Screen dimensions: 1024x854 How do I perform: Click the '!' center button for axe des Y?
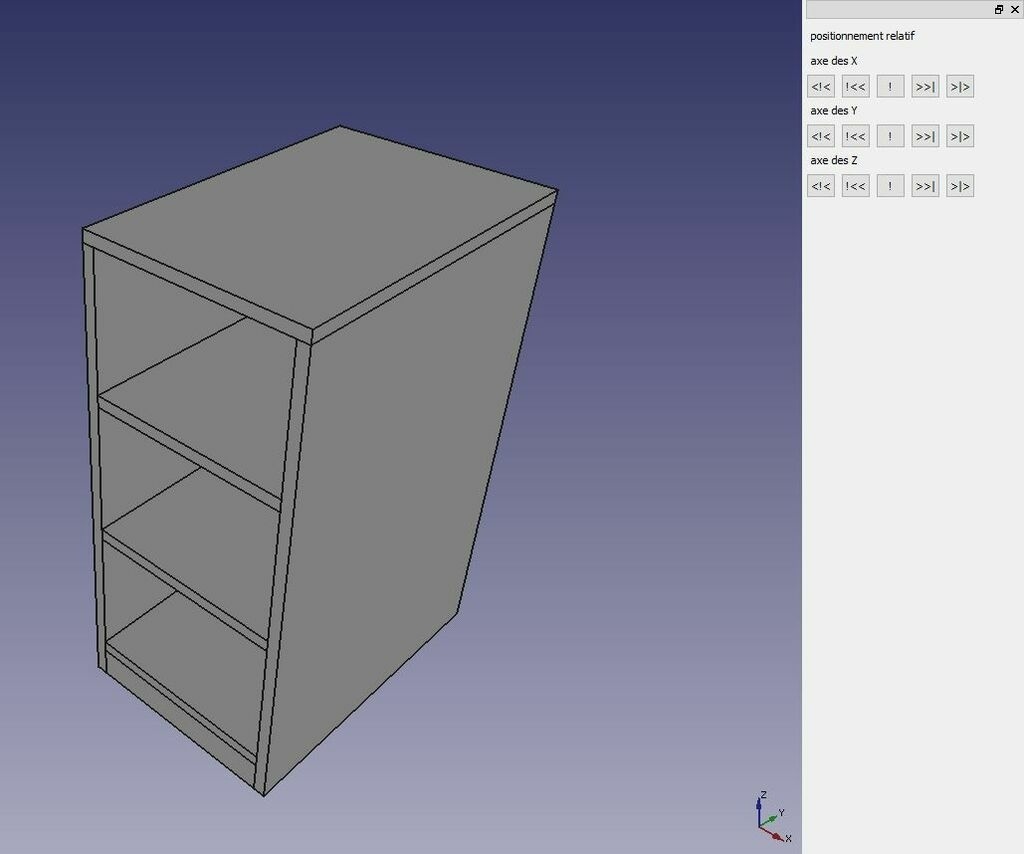click(x=890, y=136)
